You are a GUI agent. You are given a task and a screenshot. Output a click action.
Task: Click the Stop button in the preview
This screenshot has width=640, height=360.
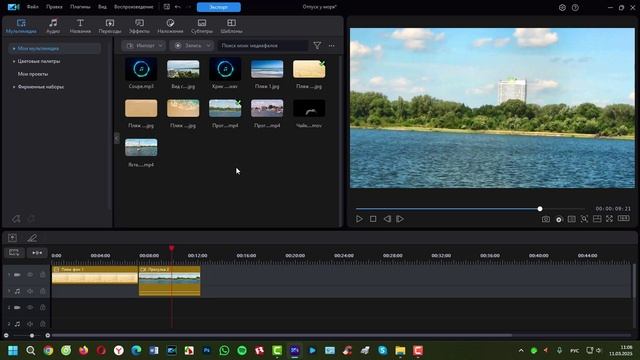(x=373, y=219)
